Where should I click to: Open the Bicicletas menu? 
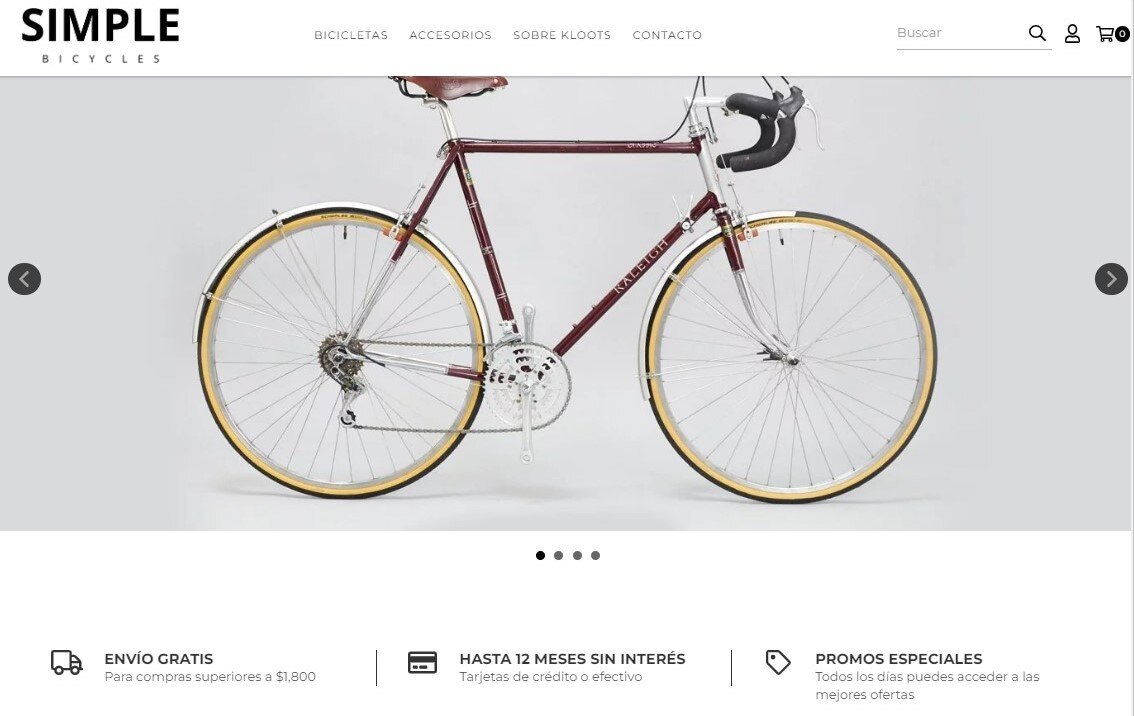coord(351,35)
